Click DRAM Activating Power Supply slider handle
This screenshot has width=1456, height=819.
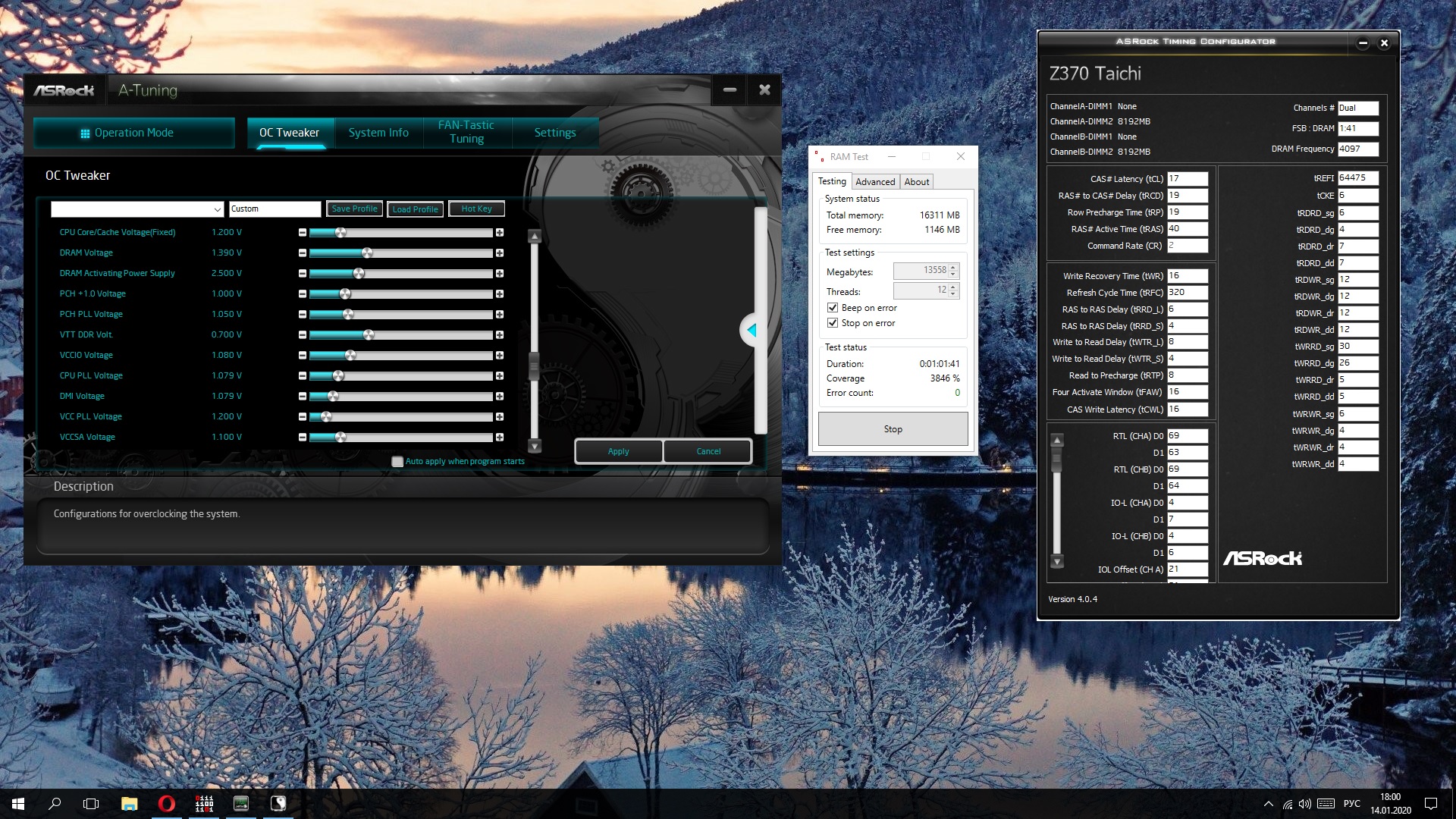coord(359,274)
